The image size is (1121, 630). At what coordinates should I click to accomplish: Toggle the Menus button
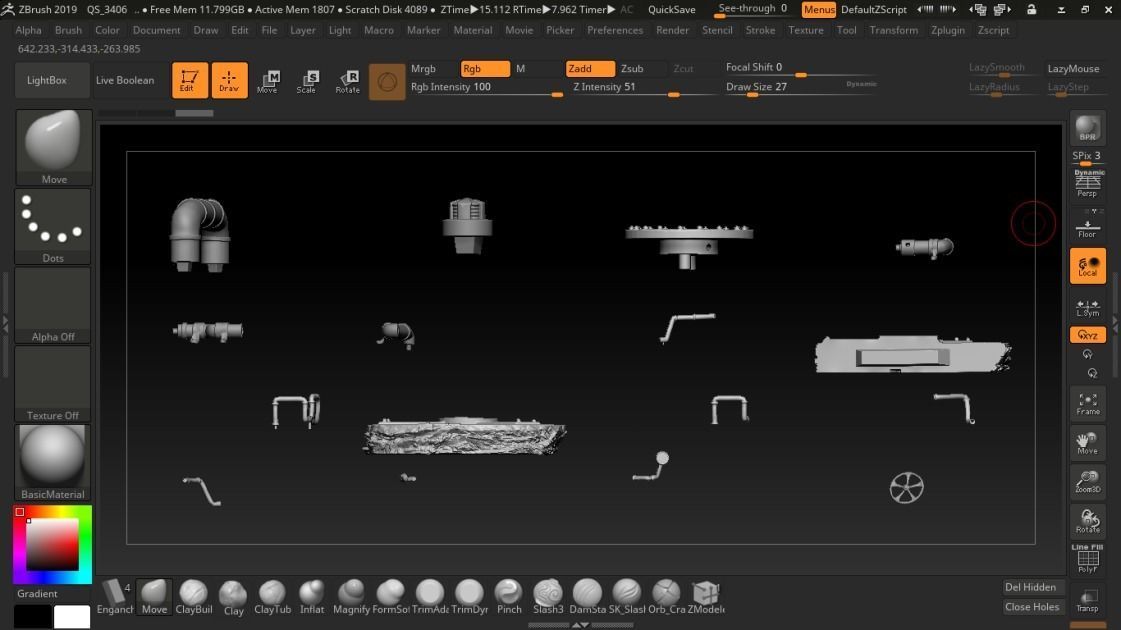tap(819, 9)
